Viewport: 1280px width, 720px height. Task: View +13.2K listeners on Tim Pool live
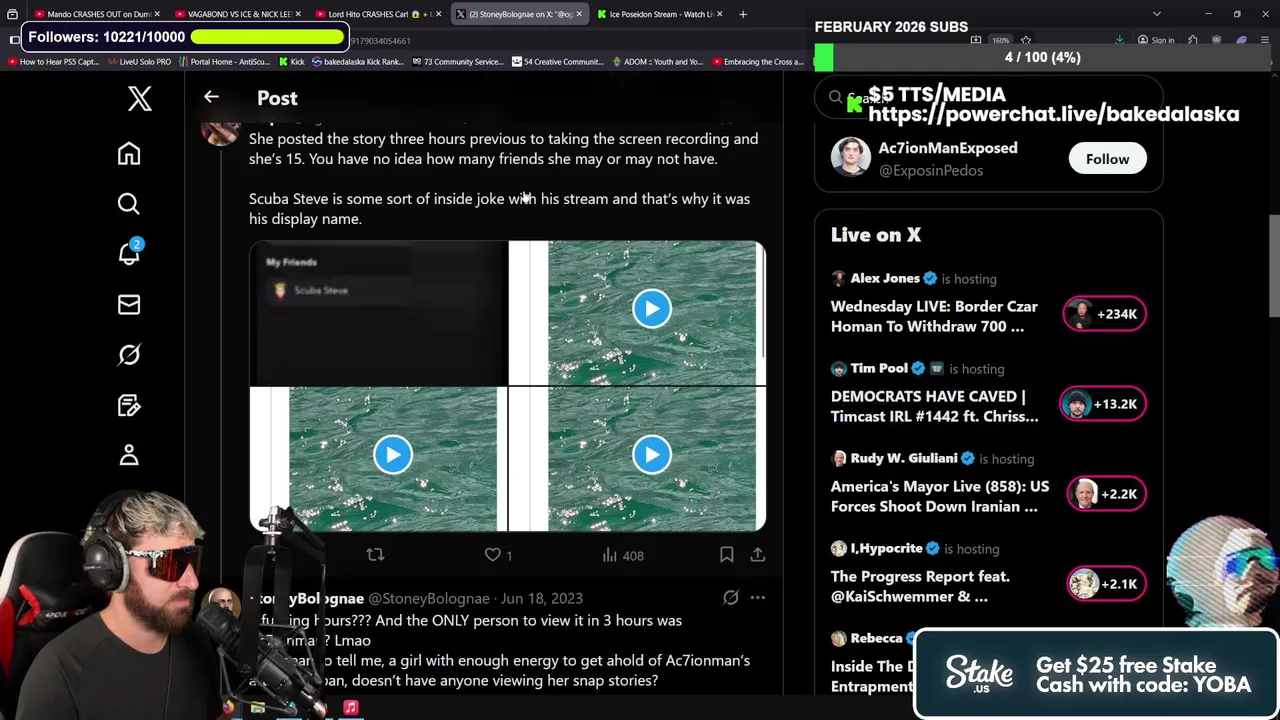click(1102, 404)
